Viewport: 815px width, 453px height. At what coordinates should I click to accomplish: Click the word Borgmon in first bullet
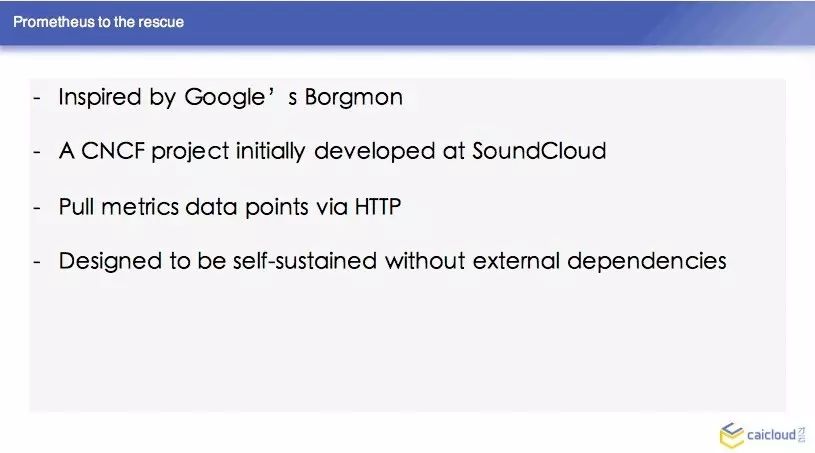(x=353, y=97)
